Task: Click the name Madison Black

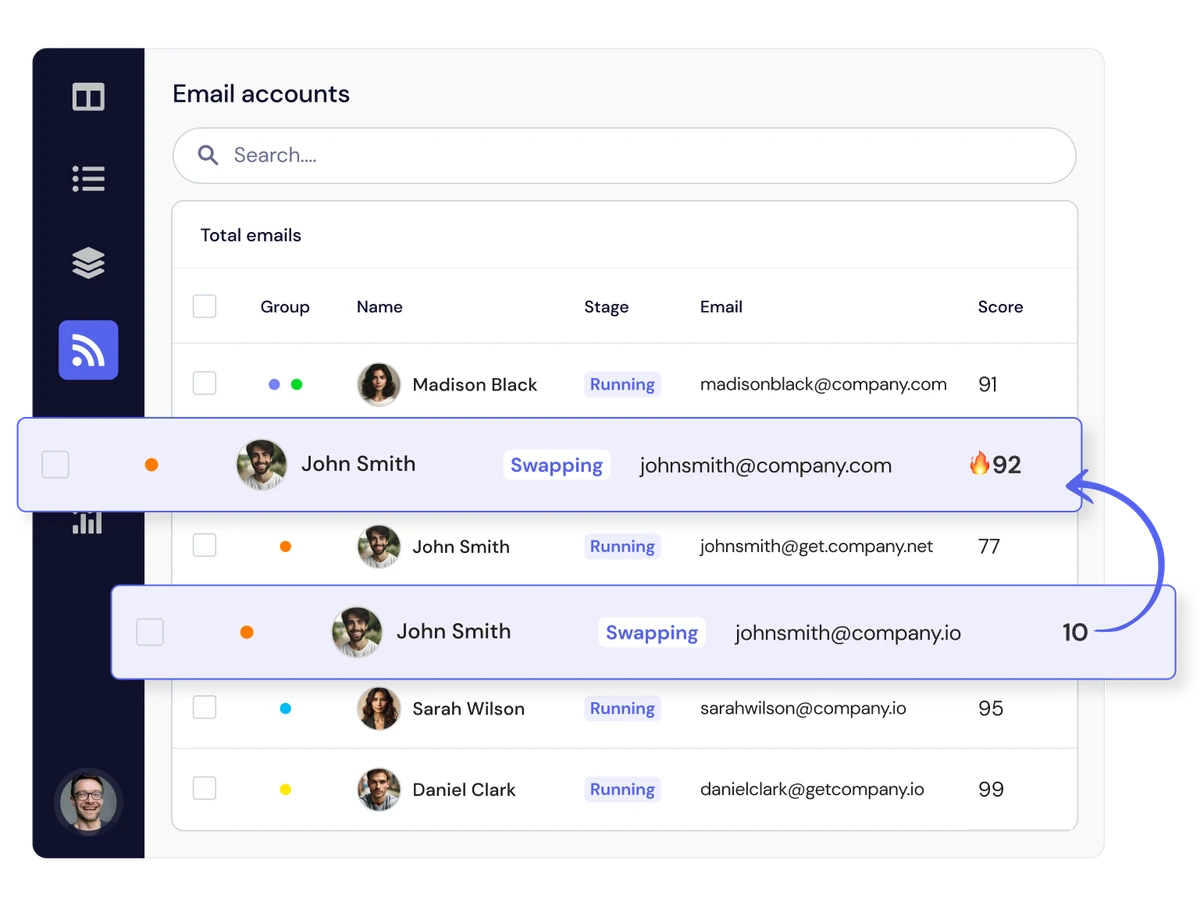Action: pos(475,384)
